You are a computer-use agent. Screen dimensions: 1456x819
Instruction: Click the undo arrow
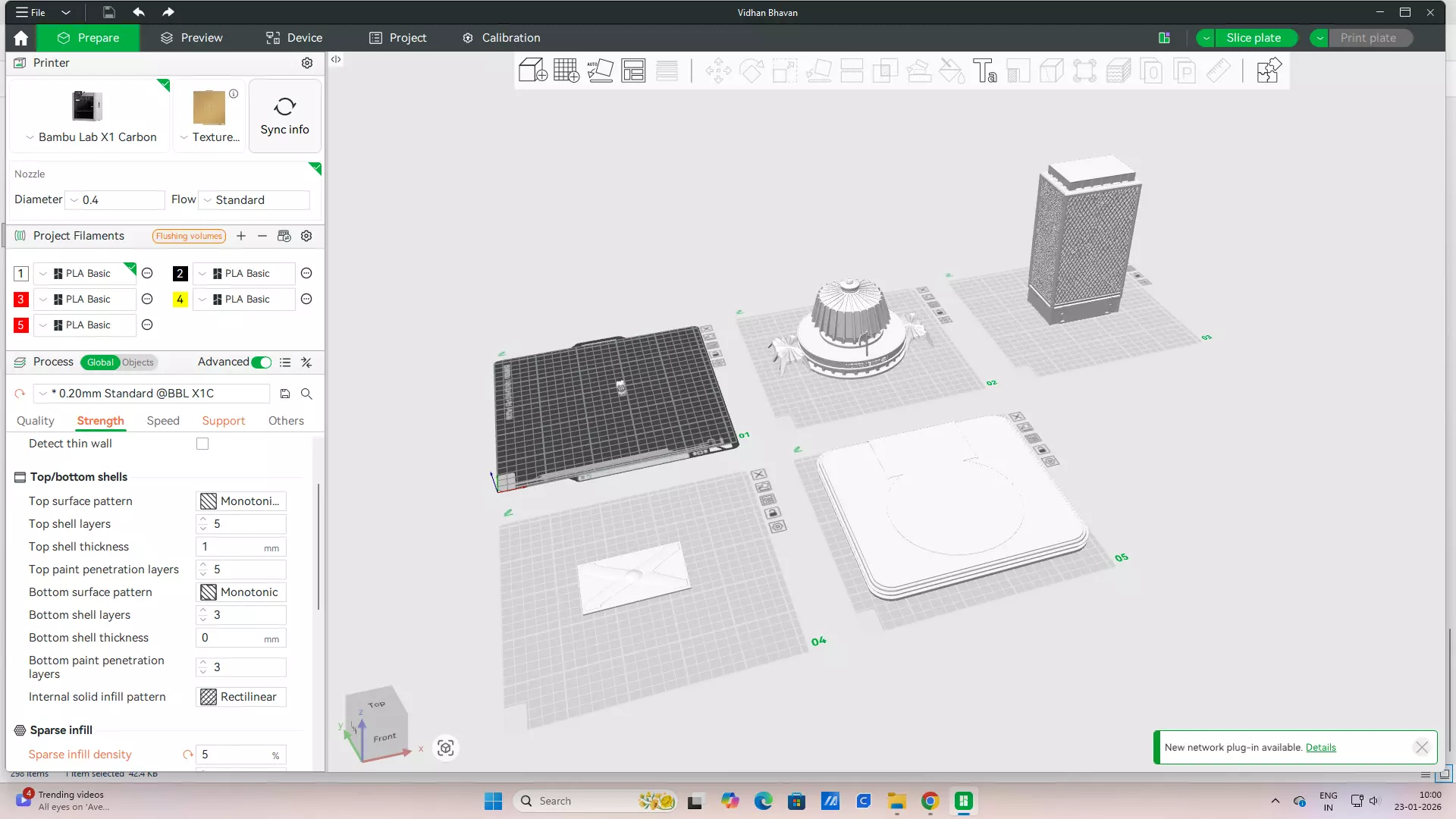(139, 12)
